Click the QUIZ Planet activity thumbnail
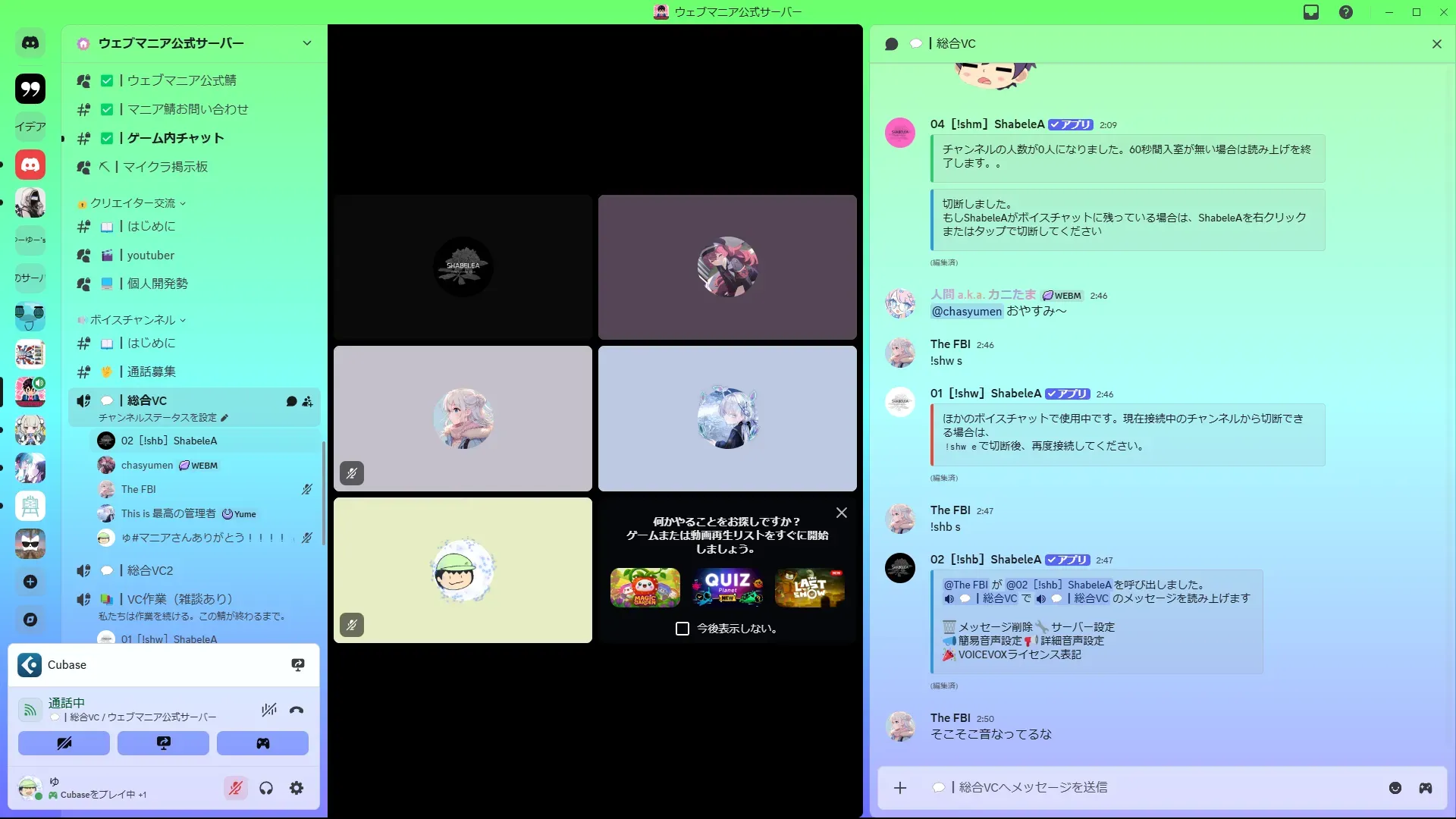This screenshot has width=1456, height=819. tap(727, 588)
